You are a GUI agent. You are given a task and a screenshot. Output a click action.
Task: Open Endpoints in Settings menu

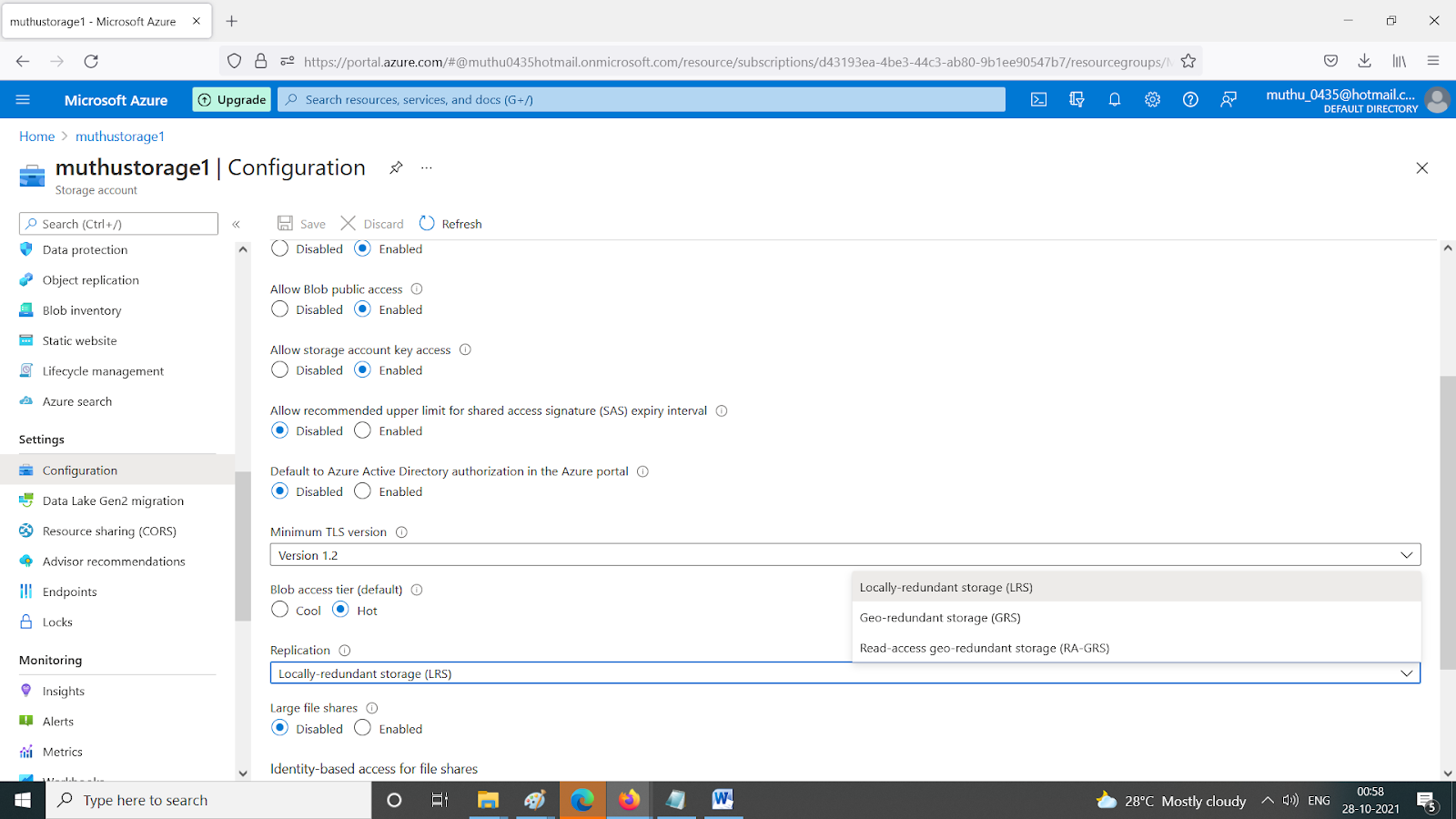(69, 591)
